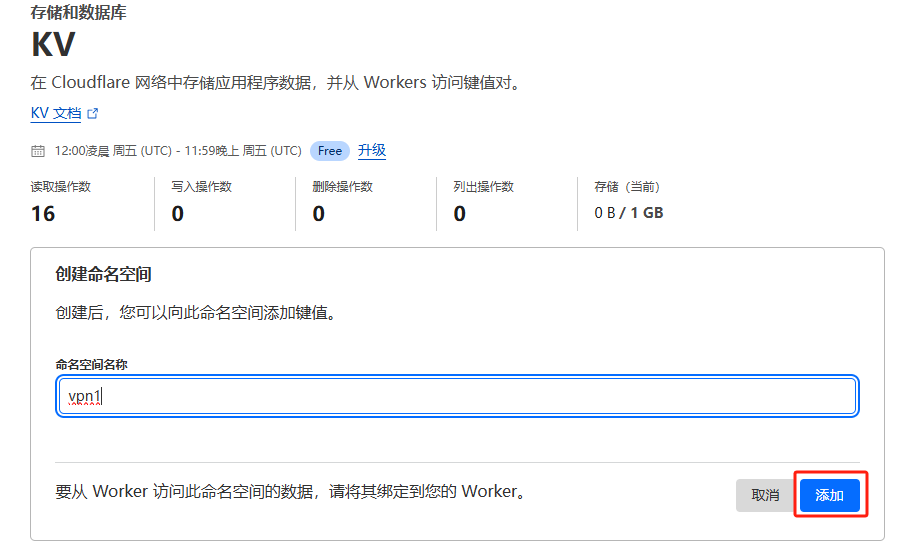Select the Cloudflare network description sentence
Viewport: 907px width, 548px height.
[276, 83]
